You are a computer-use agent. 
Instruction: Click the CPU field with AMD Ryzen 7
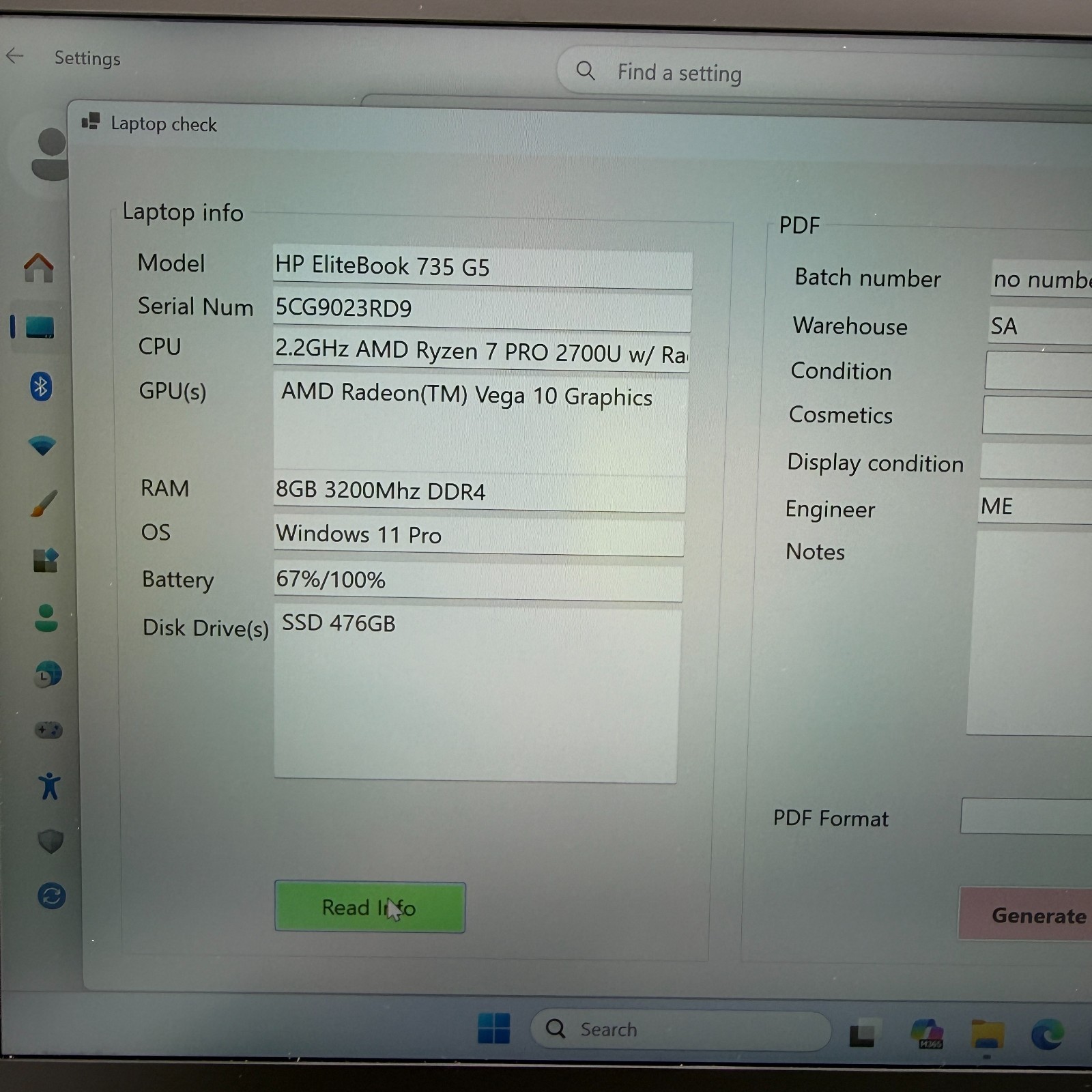pos(481,351)
